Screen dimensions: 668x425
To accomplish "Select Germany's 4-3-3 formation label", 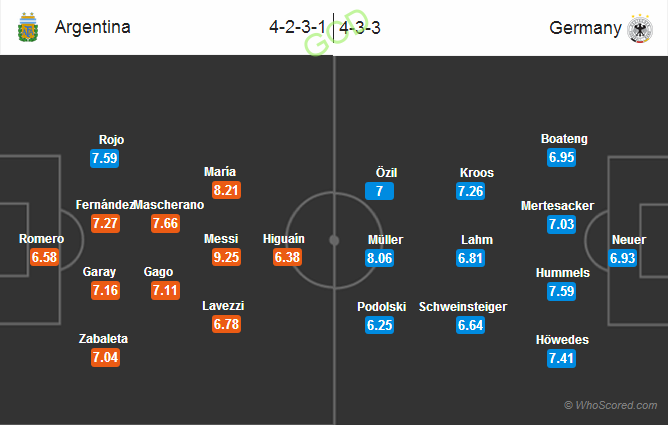I will click(x=360, y=28).
